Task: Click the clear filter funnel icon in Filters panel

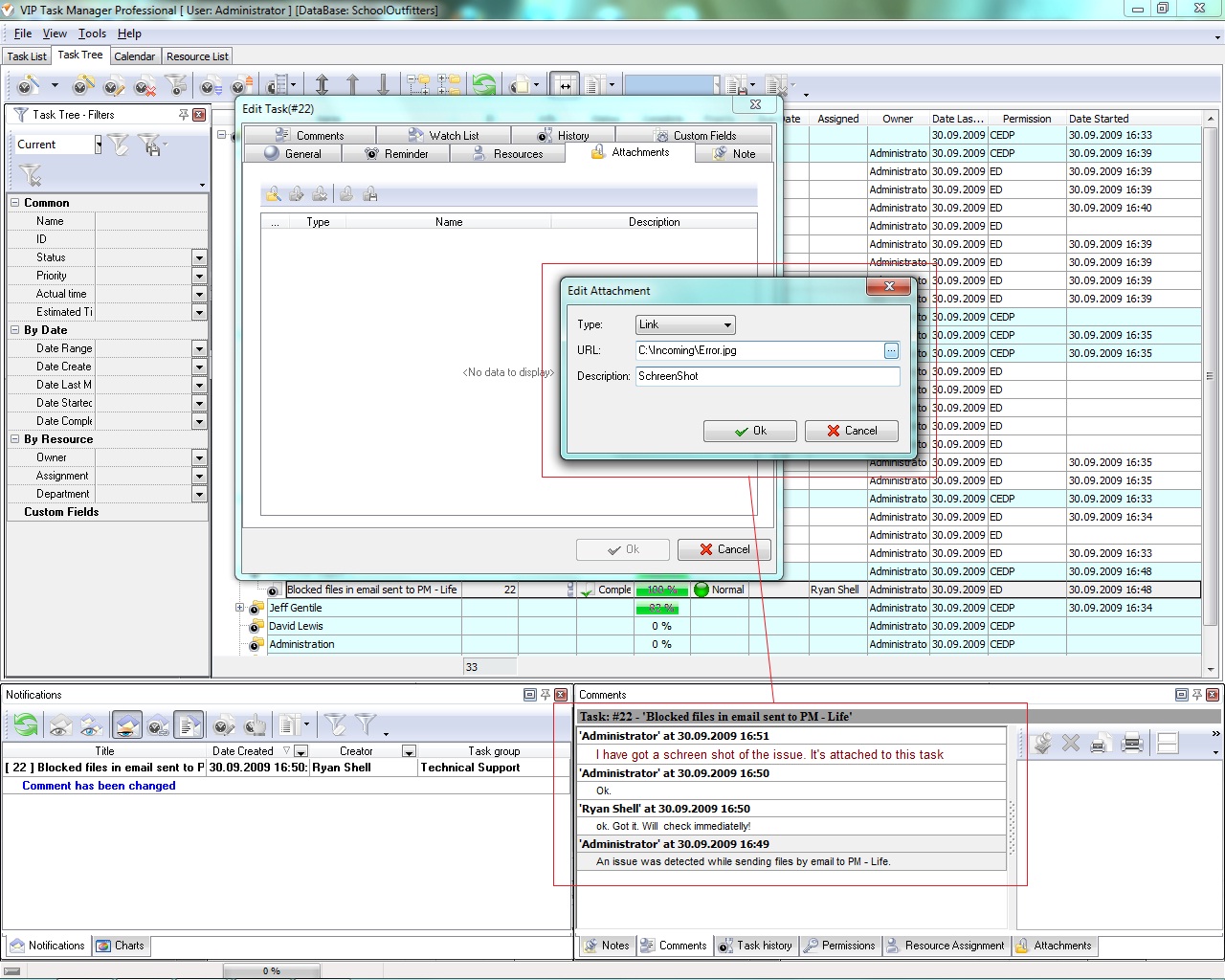Action: click(x=31, y=176)
